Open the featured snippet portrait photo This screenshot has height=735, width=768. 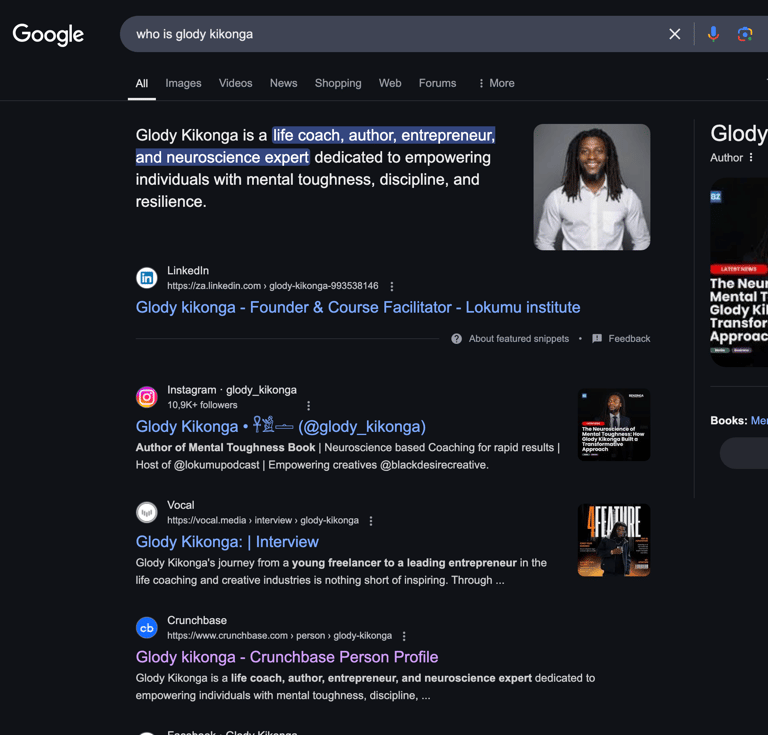coord(592,187)
